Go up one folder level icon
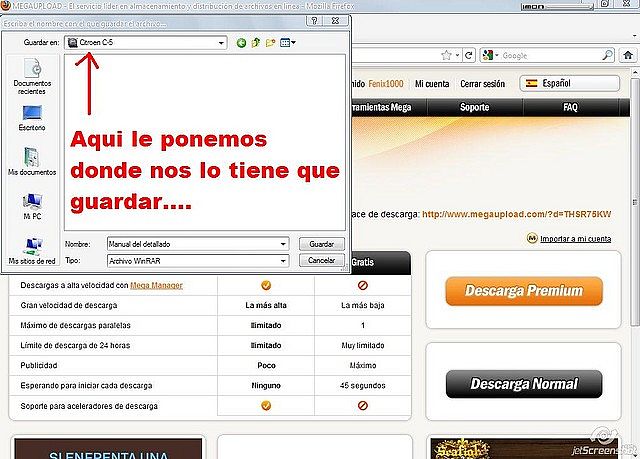This screenshot has width=640, height=459. [256, 43]
